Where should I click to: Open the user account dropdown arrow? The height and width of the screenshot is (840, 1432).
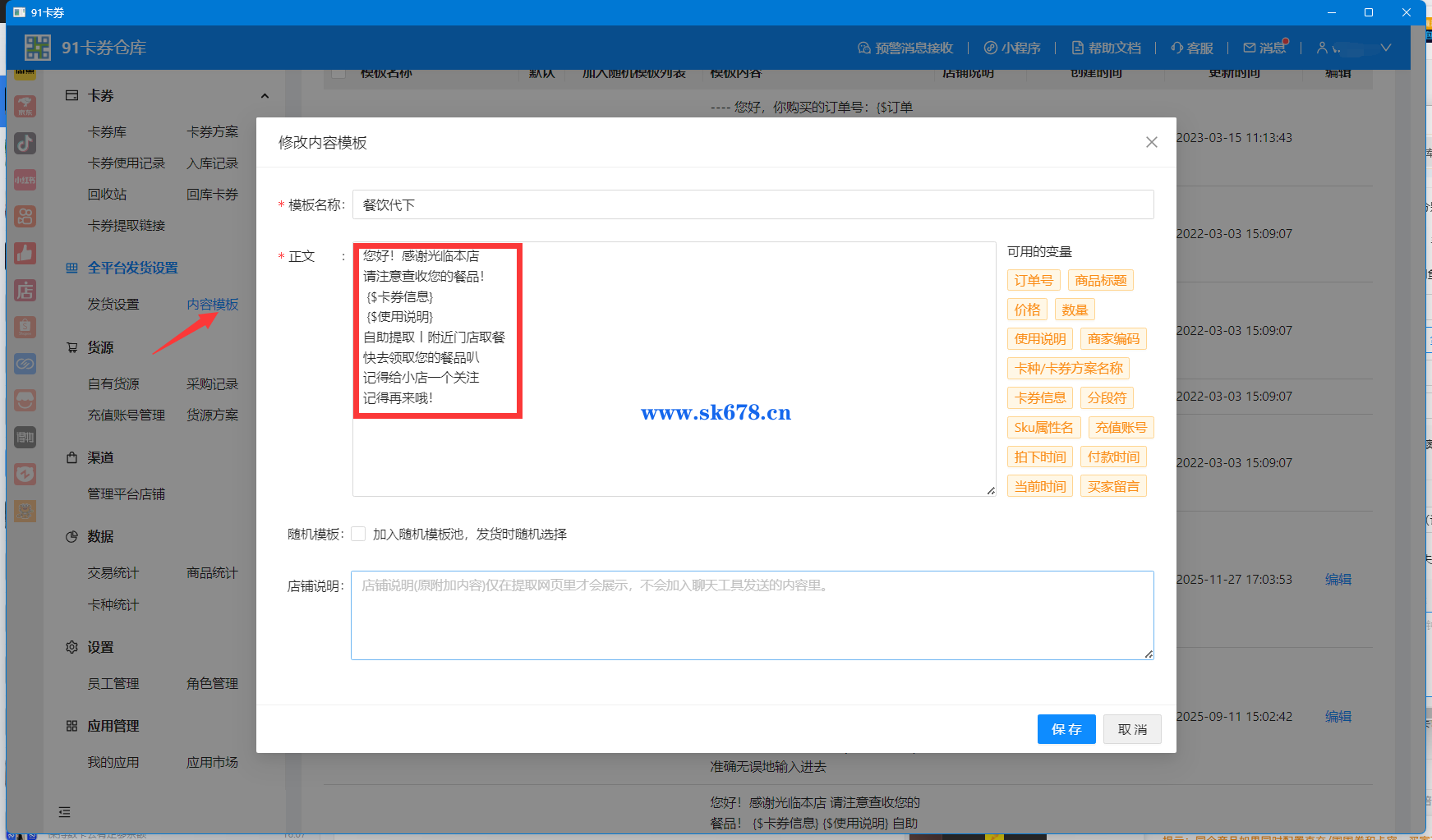tap(1385, 48)
